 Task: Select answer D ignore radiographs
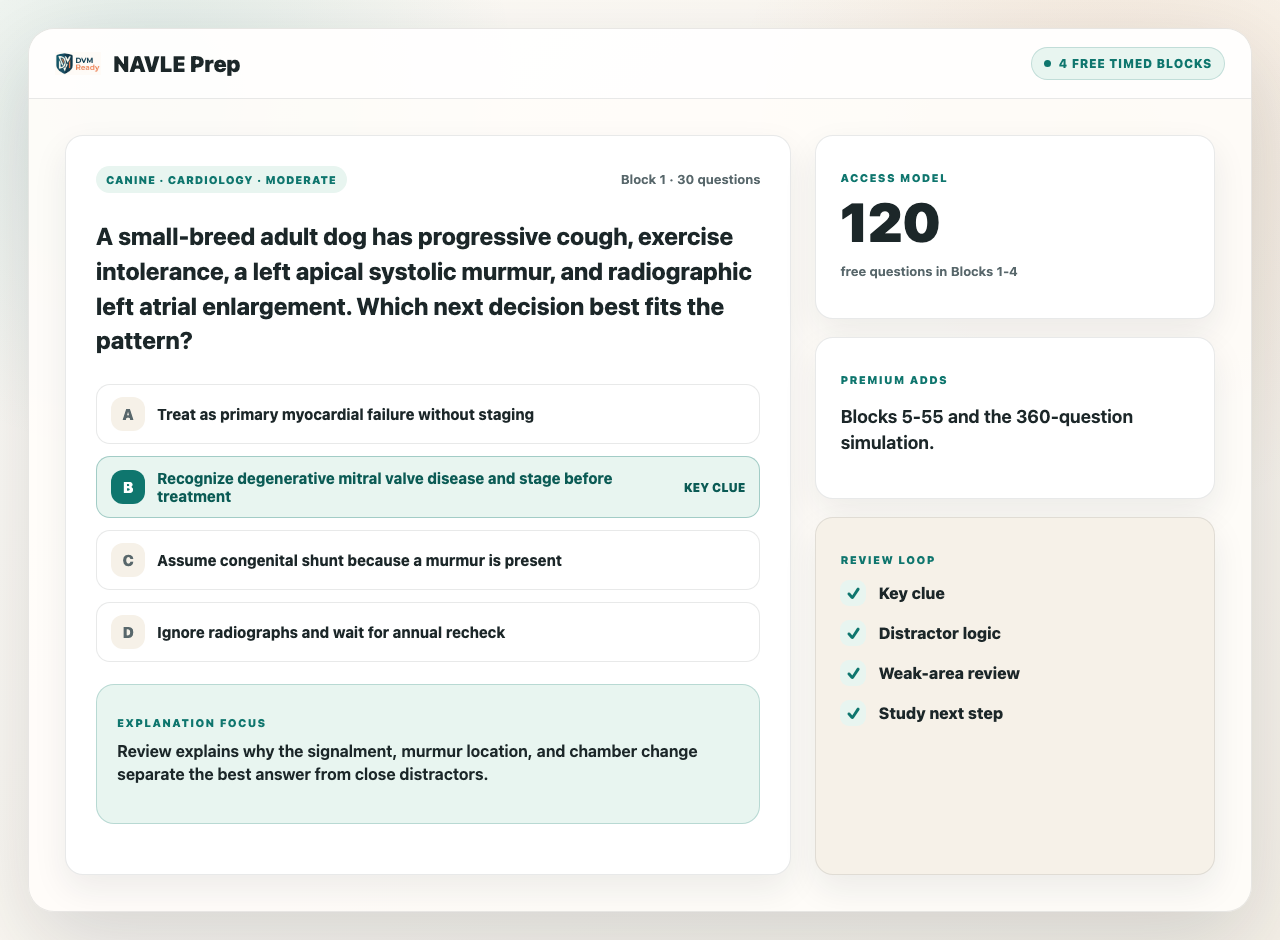[x=428, y=632]
